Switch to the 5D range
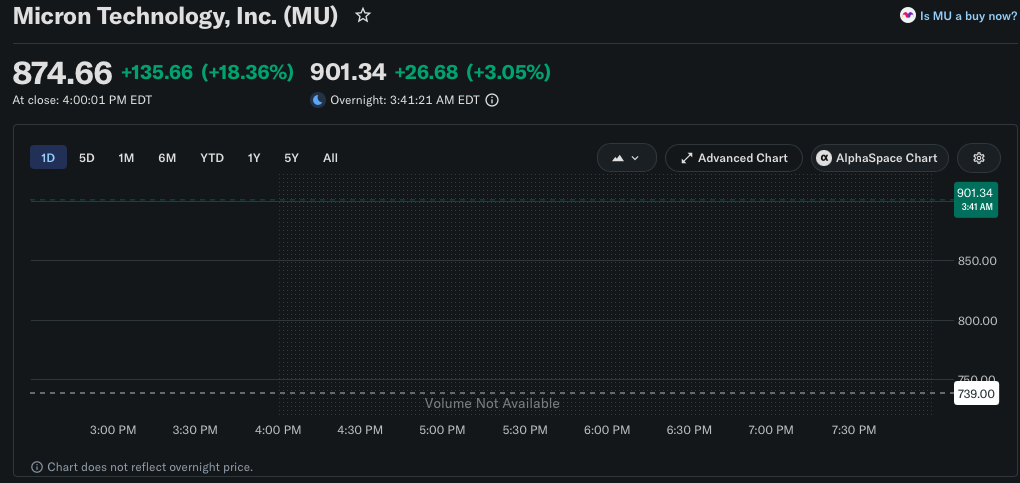The image size is (1020, 483). (x=87, y=158)
